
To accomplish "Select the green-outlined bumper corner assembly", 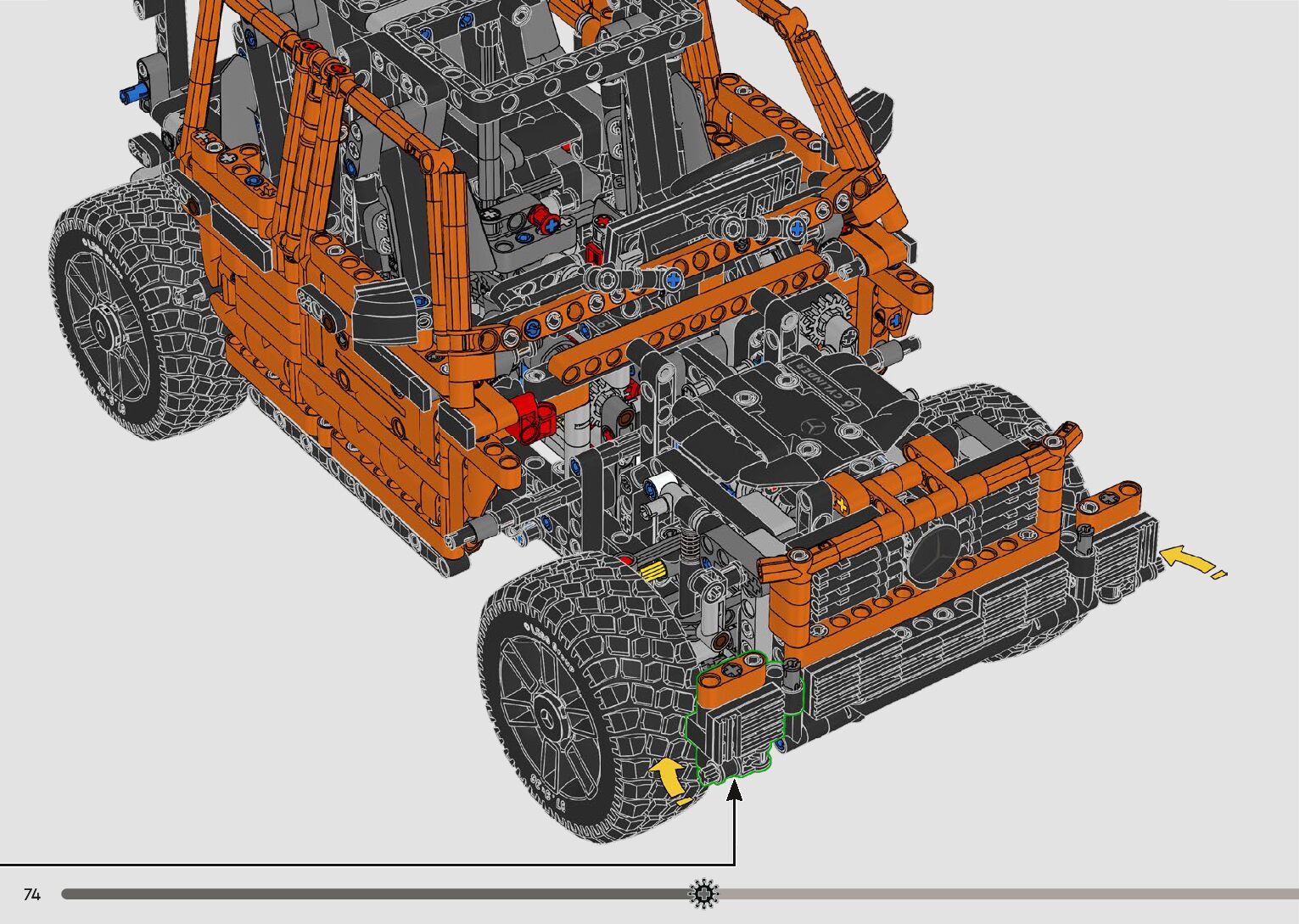I will coord(735,717).
